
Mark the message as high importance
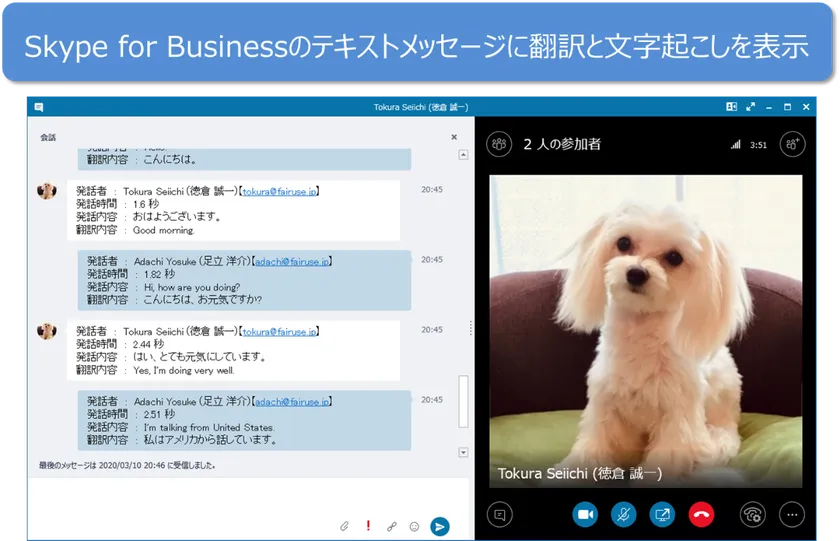click(368, 526)
